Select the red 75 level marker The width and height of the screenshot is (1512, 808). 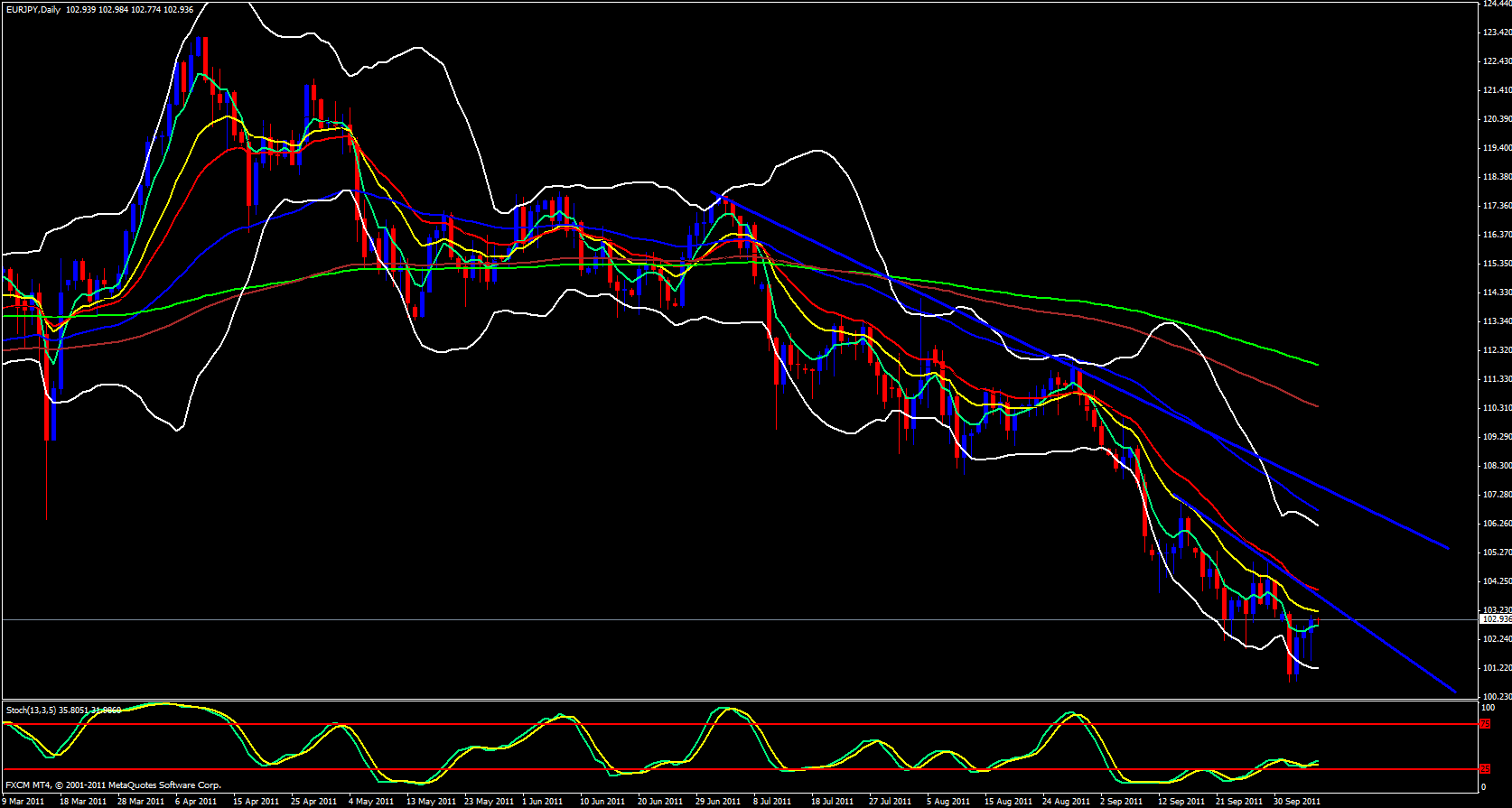point(1484,724)
